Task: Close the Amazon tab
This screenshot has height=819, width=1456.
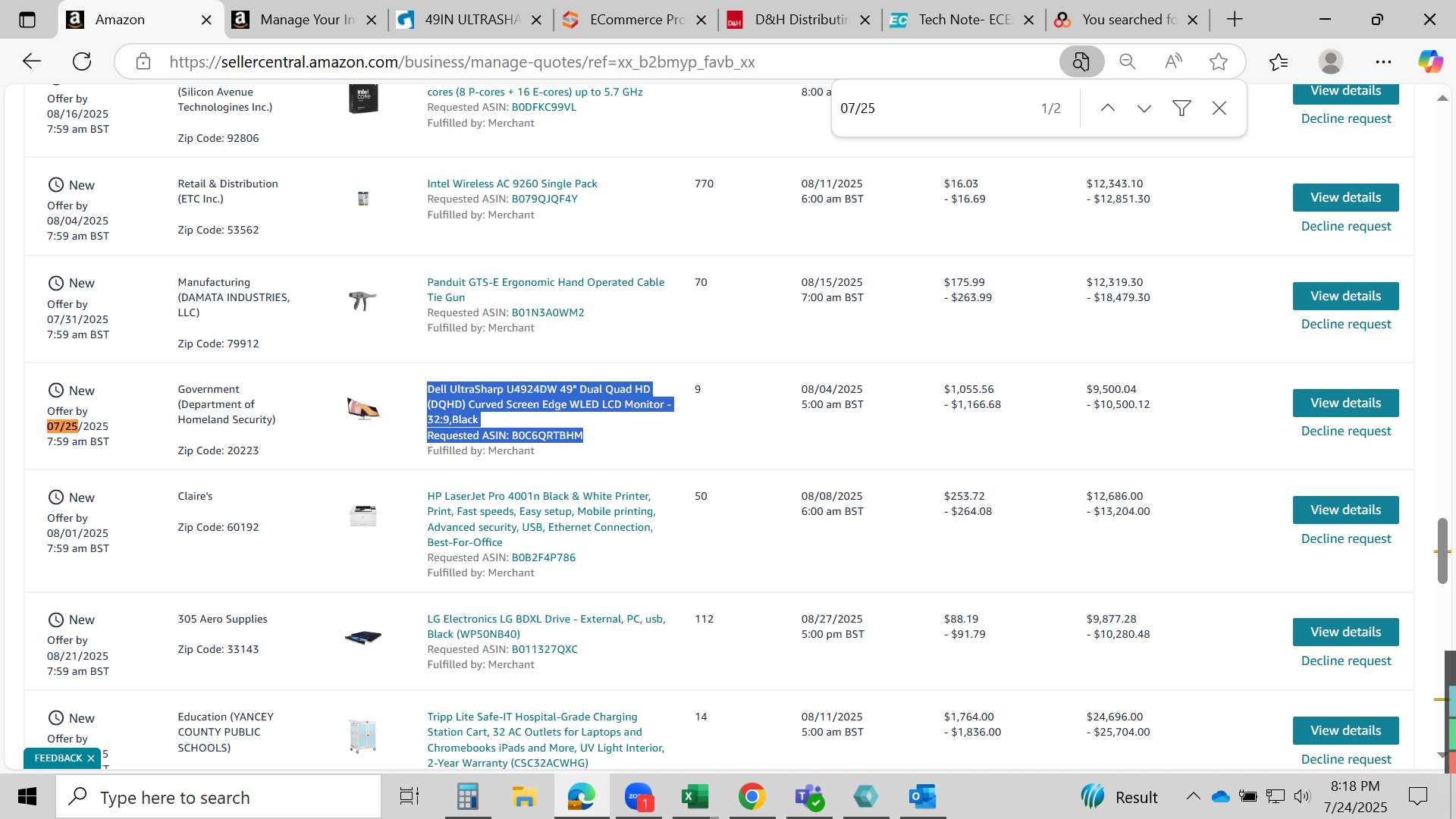Action: [x=206, y=20]
